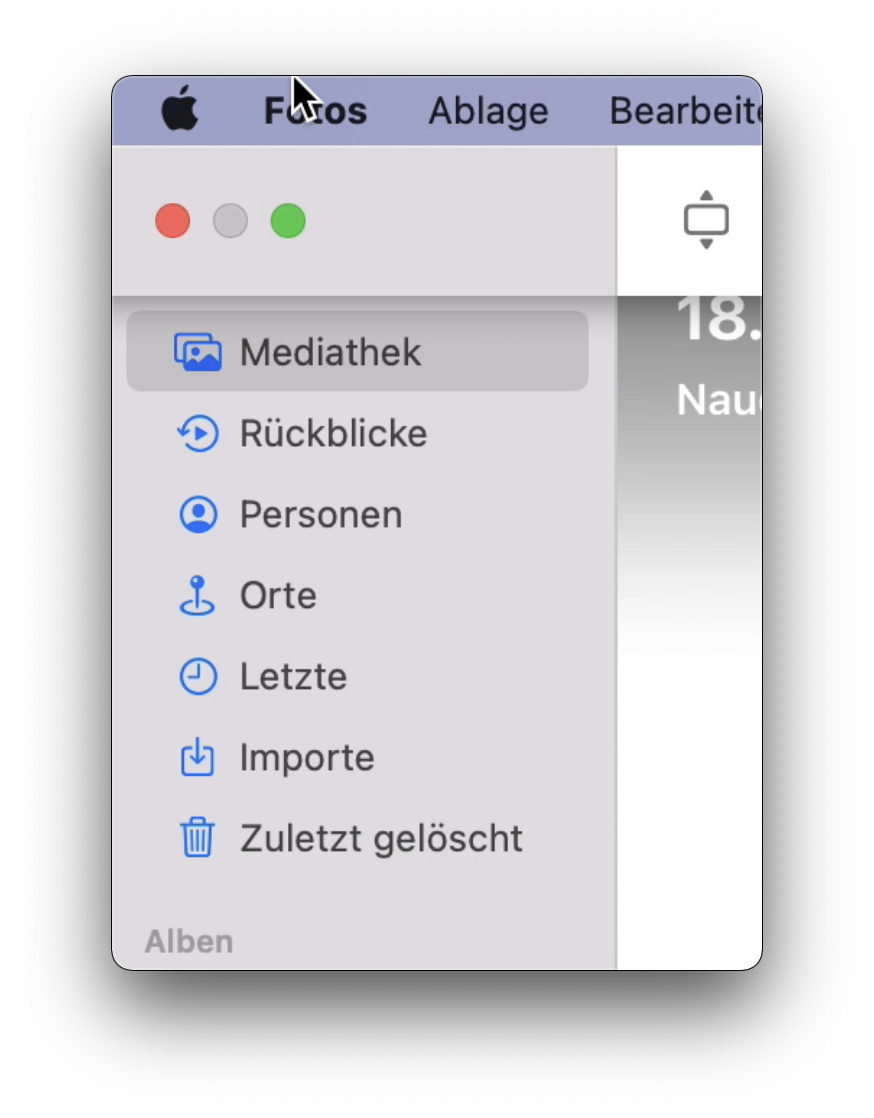Click the Importe download icon
This screenshot has width=874, height=1118.
197,757
